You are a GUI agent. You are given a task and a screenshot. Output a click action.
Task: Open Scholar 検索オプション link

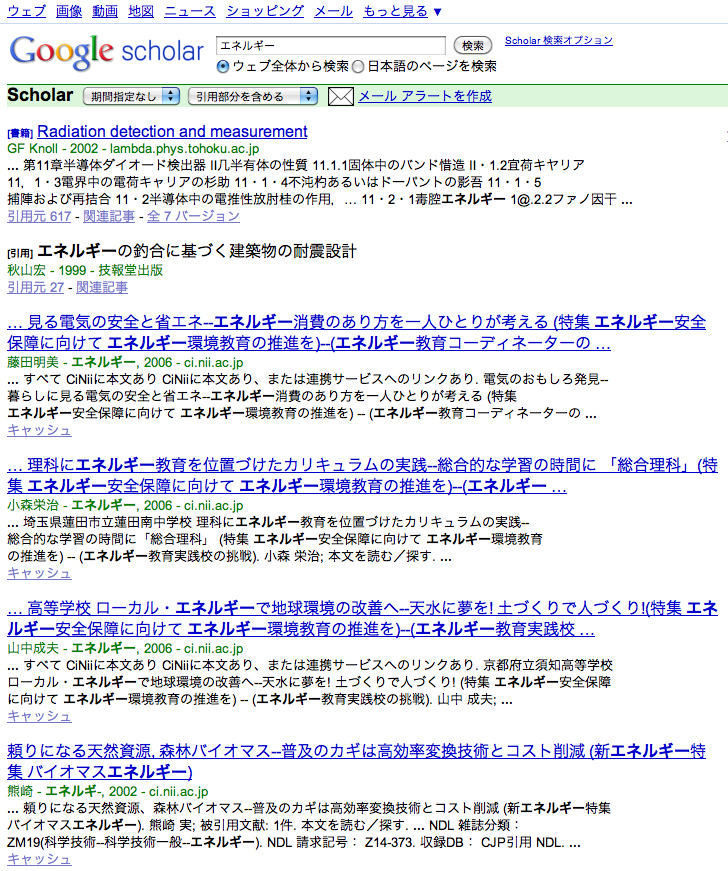pyautogui.click(x=559, y=41)
